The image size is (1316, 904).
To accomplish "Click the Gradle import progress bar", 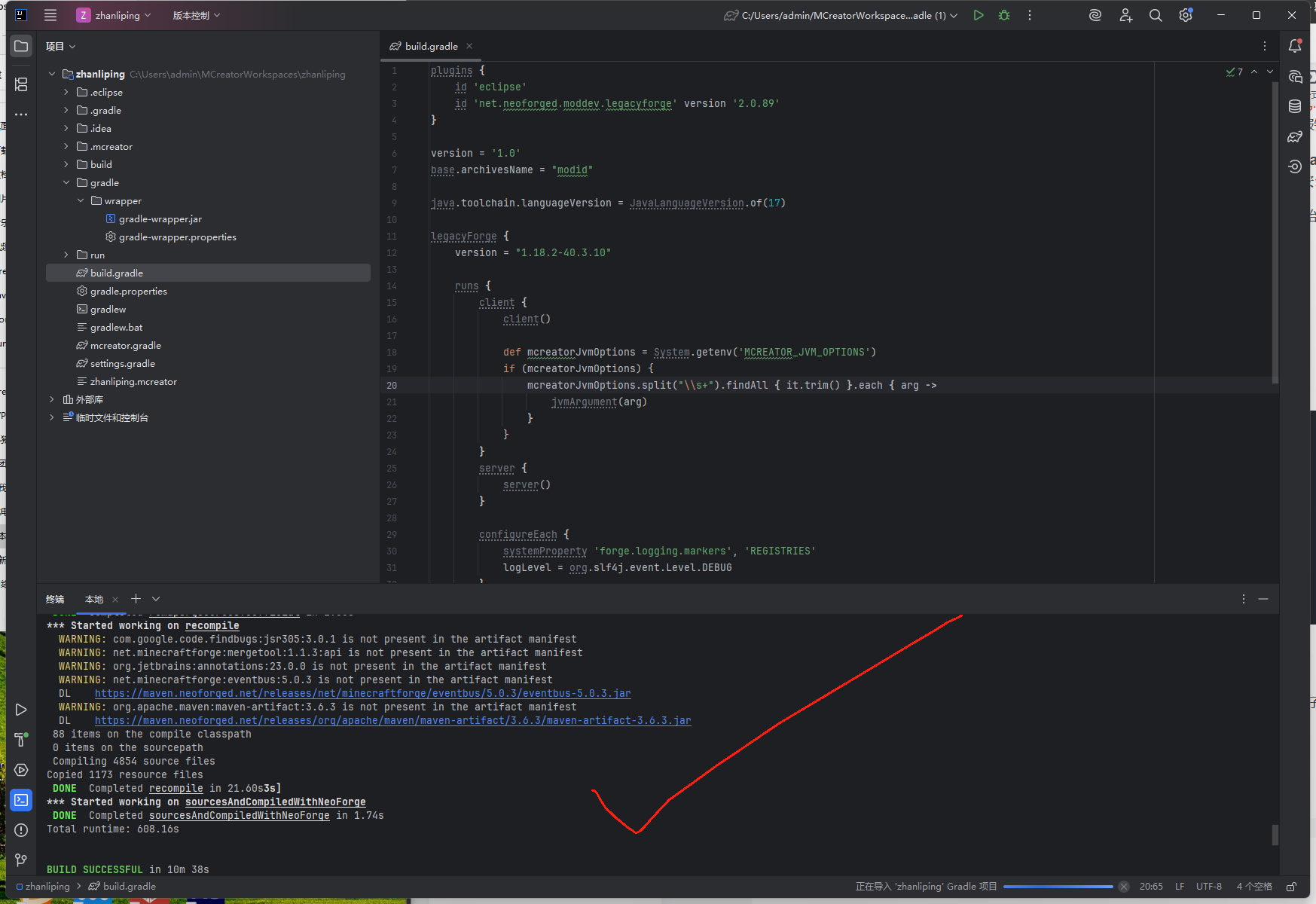I will [x=1058, y=887].
